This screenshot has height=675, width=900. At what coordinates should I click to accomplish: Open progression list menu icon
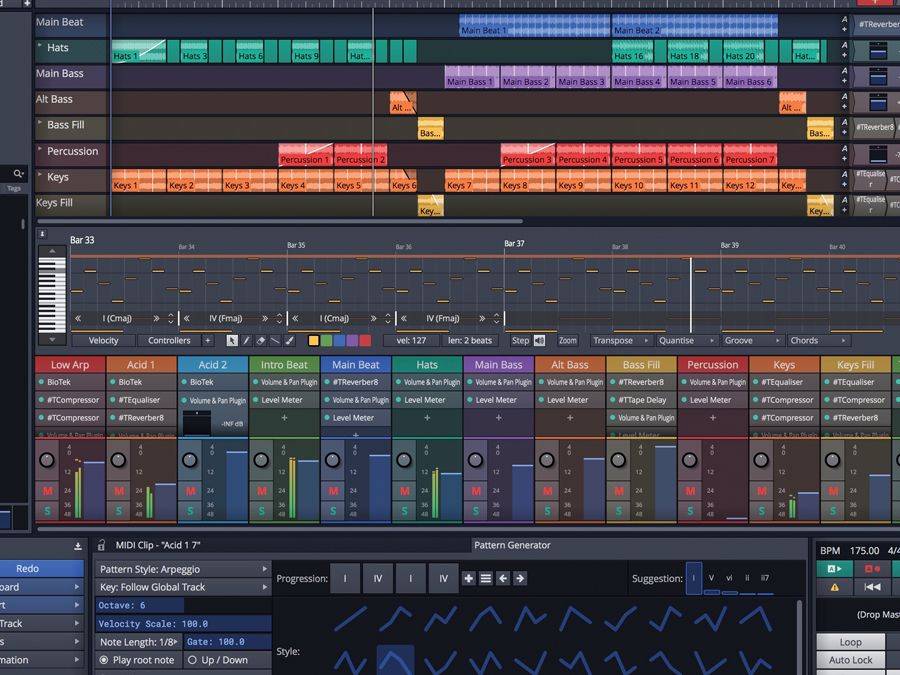486,579
